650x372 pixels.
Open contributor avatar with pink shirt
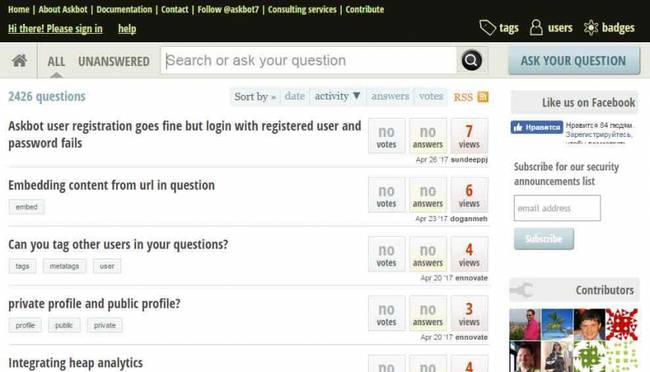(525, 324)
